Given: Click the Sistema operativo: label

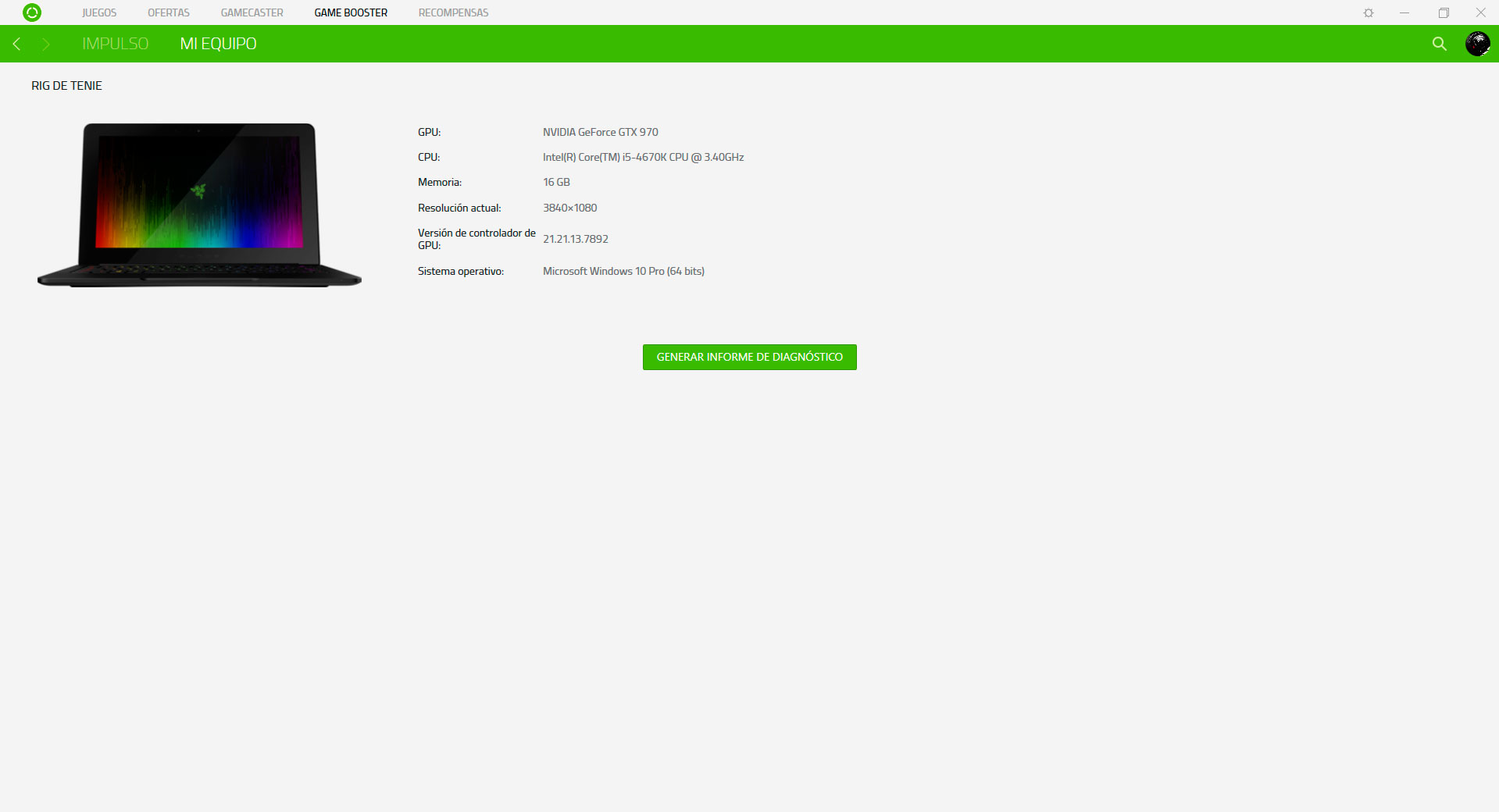Looking at the screenshot, I should (461, 271).
